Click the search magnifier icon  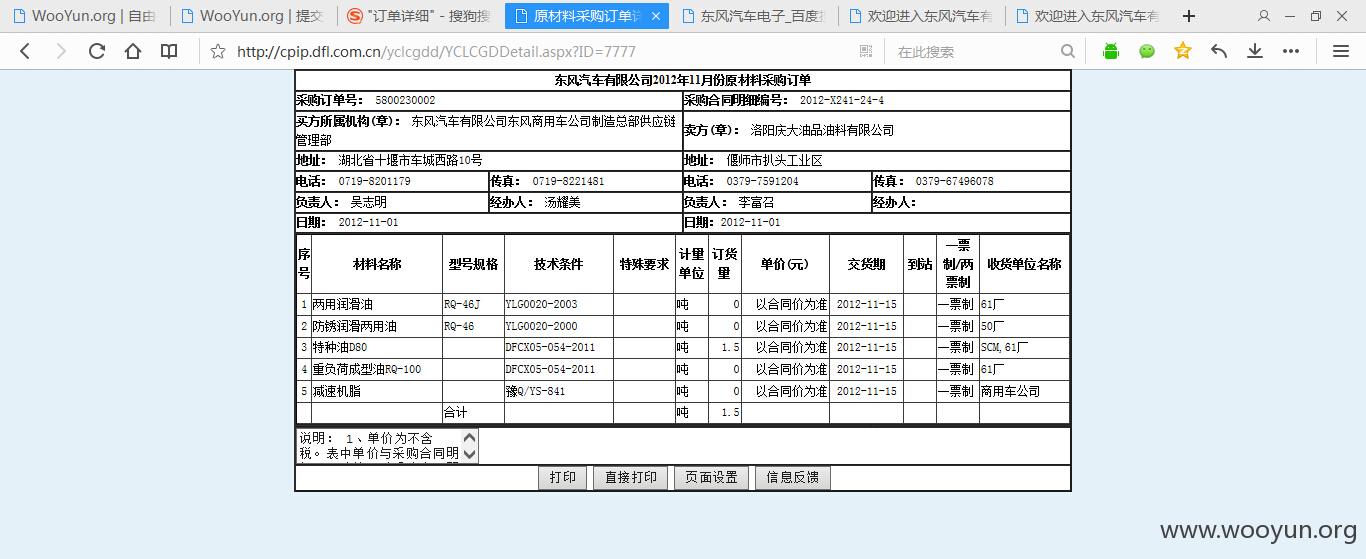click(1068, 51)
